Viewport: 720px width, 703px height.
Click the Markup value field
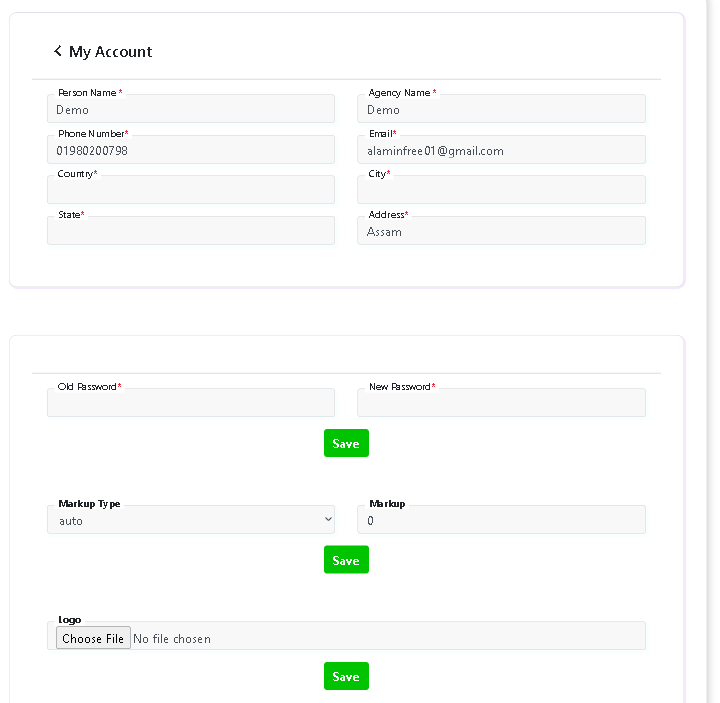coord(500,520)
